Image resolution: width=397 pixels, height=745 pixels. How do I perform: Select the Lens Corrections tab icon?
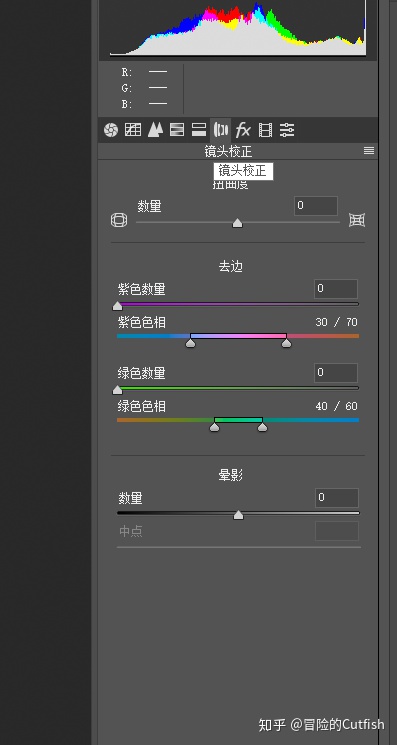(221, 130)
